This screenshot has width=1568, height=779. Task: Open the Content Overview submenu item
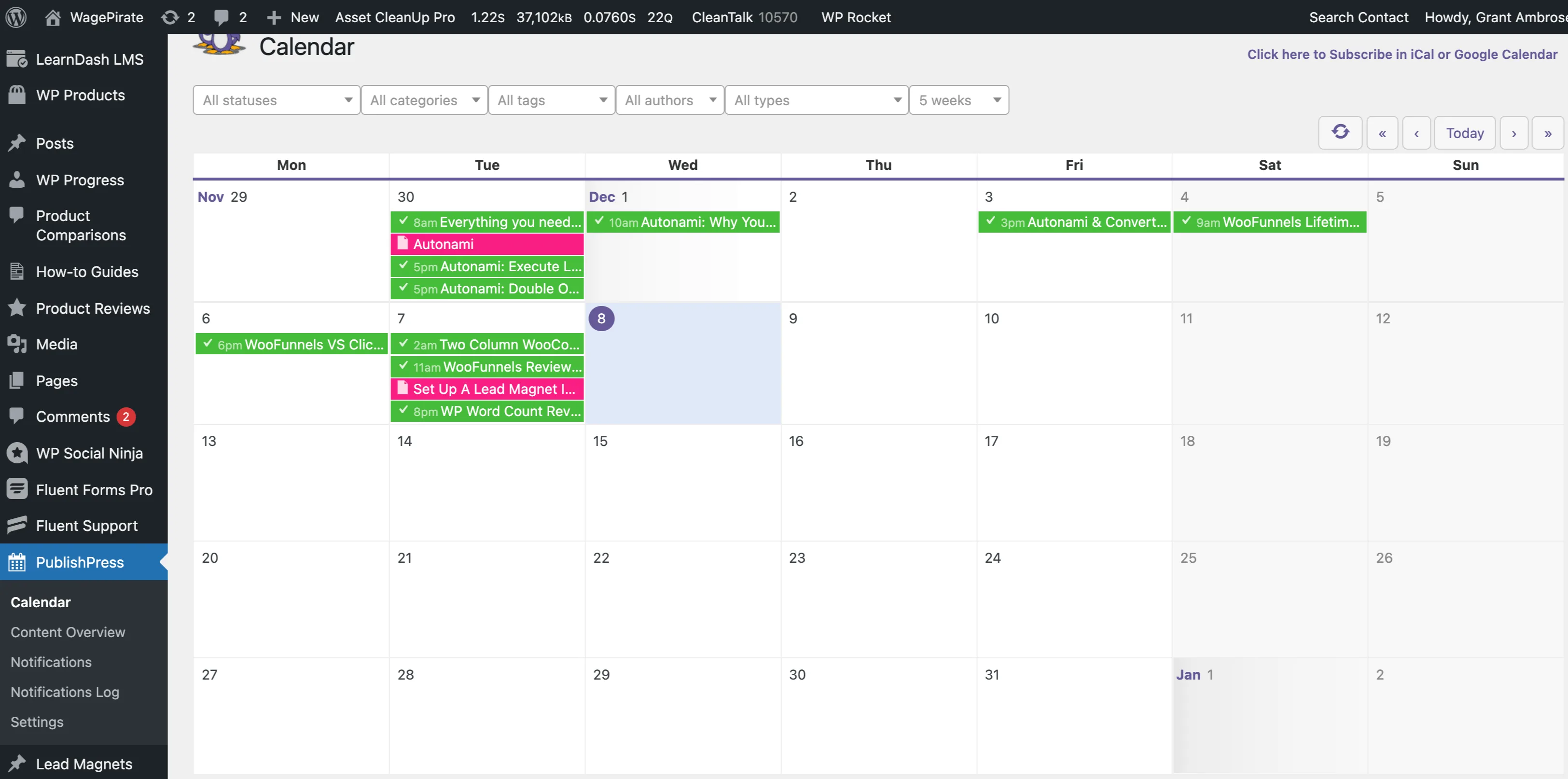pos(68,632)
